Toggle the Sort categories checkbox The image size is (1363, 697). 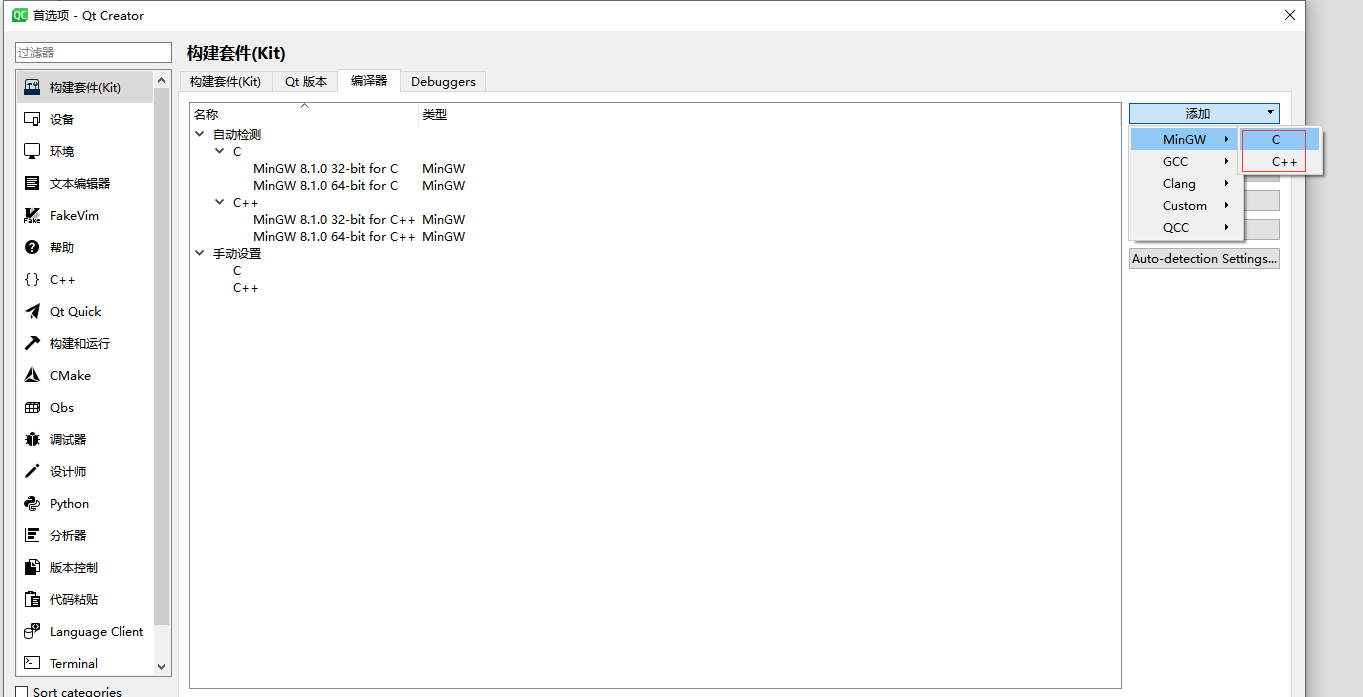(22, 692)
